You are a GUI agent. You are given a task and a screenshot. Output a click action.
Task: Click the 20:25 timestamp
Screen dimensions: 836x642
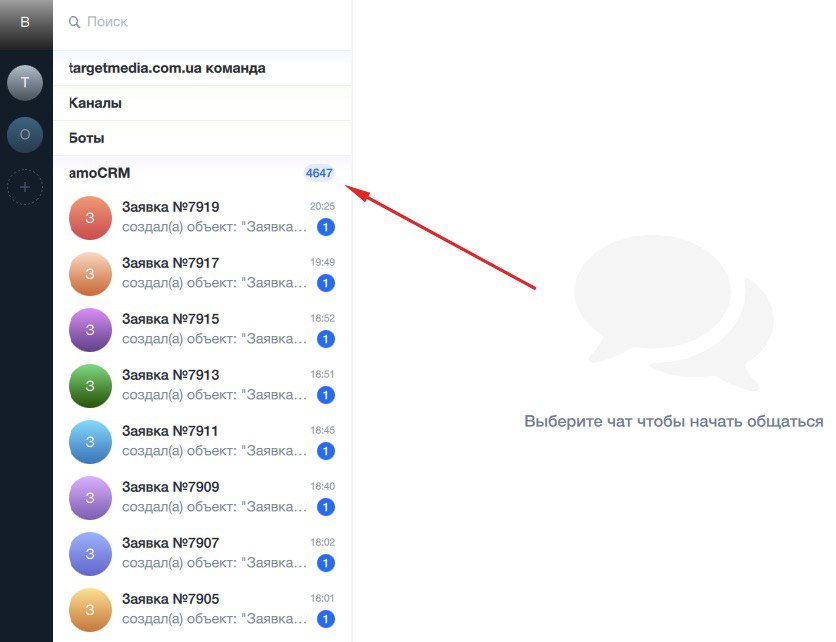[322, 206]
